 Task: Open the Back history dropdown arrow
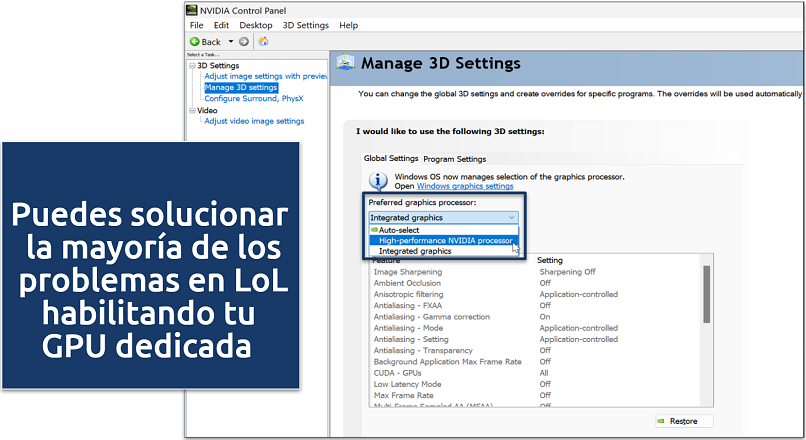[x=230, y=42]
